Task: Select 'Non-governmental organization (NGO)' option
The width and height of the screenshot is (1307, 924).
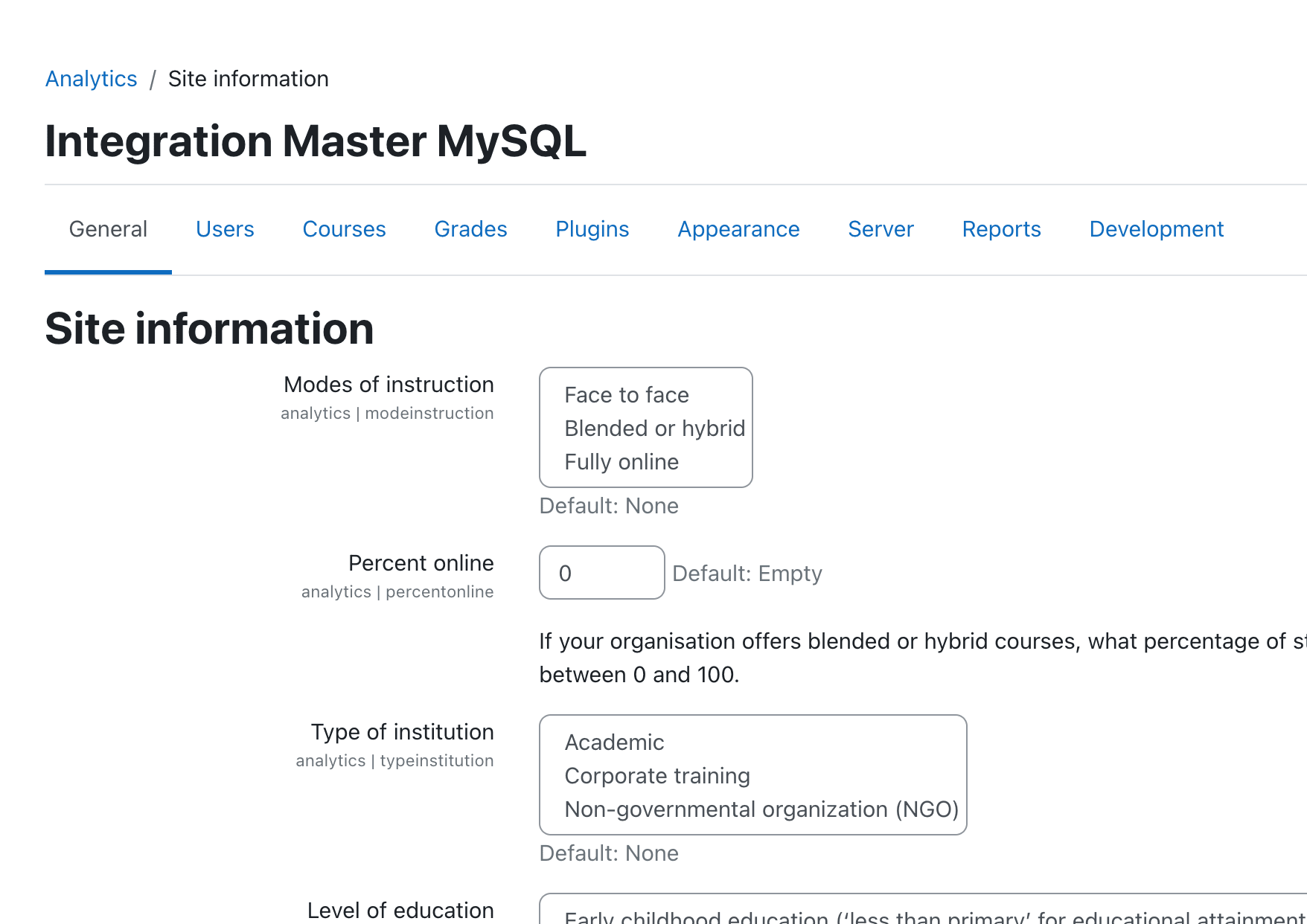Action: point(761,809)
